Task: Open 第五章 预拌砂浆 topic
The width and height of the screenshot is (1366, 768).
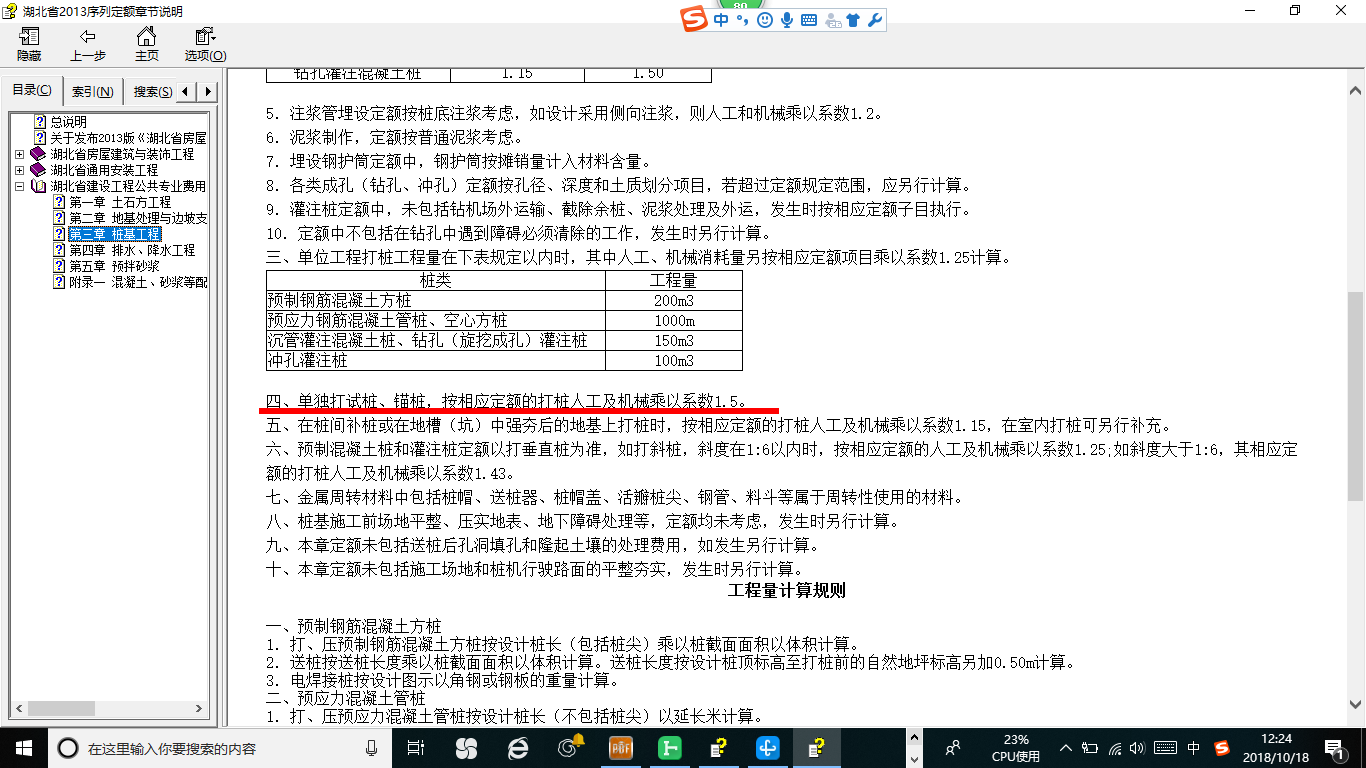Action: tap(114, 266)
